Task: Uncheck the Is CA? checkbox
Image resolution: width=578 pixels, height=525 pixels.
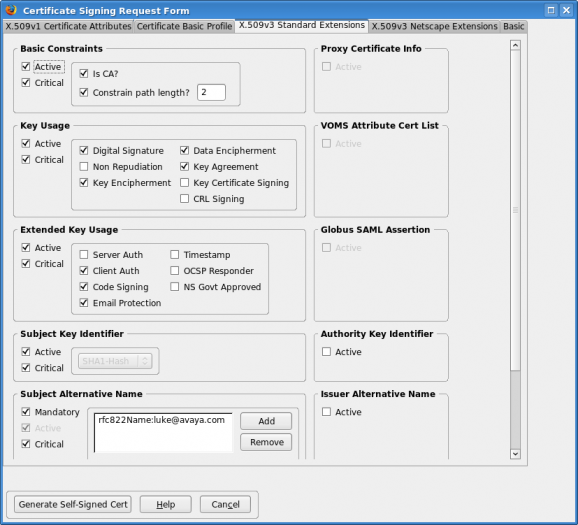Action: click(84, 73)
